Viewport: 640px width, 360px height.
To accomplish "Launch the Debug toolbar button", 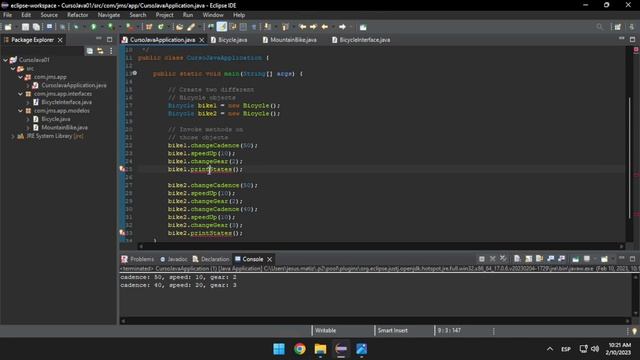I will pyautogui.click(x=76, y=27).
